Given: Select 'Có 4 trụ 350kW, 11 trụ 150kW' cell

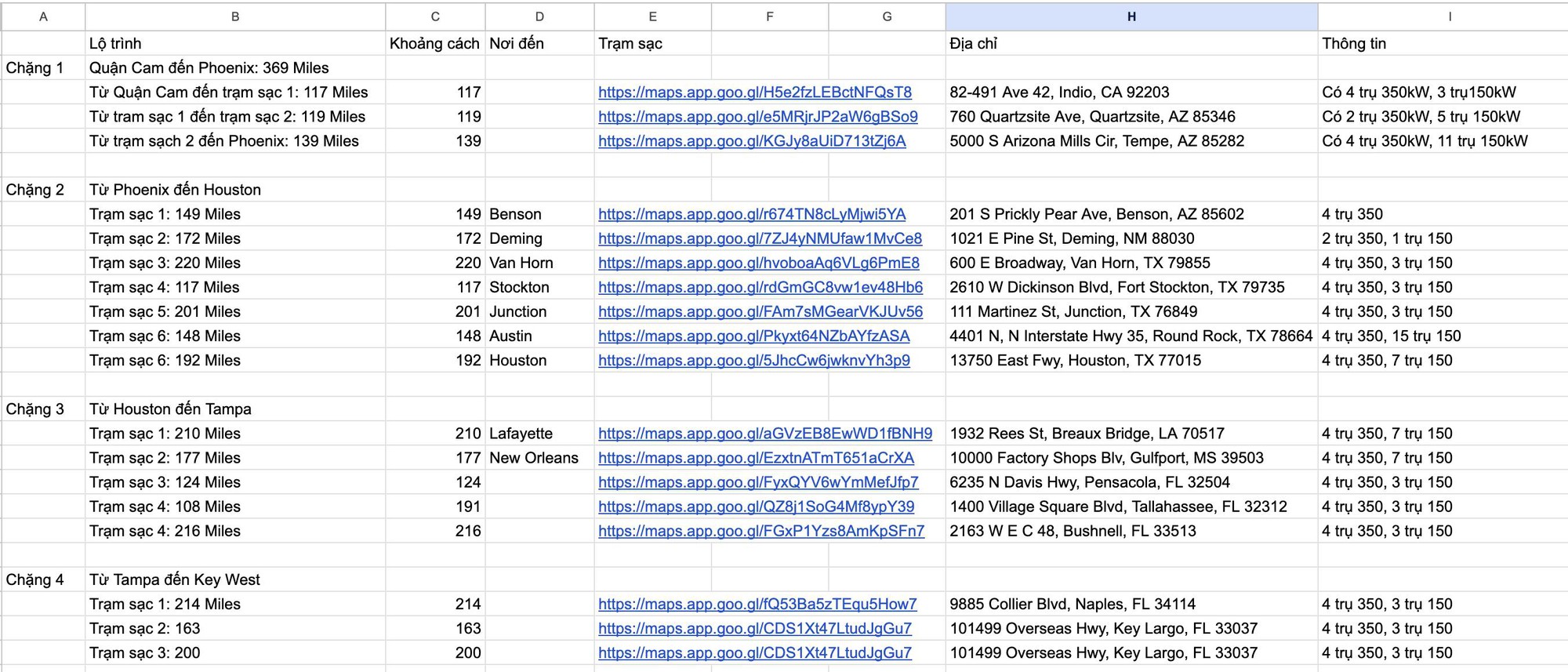Looking at the screenshot, I should [1443, 141].
